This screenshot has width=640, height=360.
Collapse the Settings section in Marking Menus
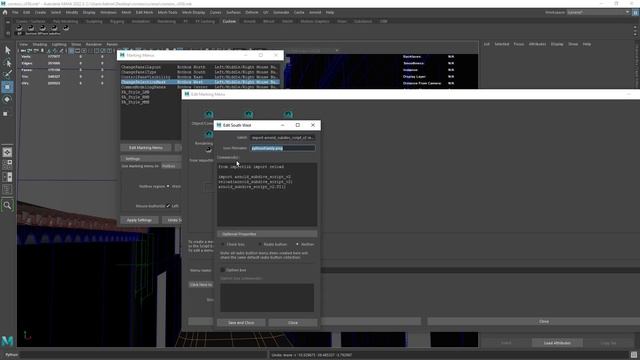point(151,158)
